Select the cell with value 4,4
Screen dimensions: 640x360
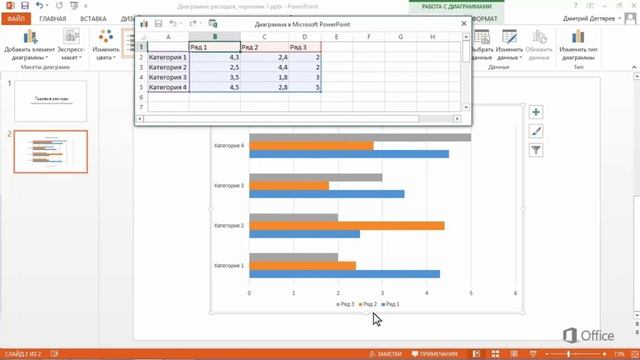[x=264, y=67]
